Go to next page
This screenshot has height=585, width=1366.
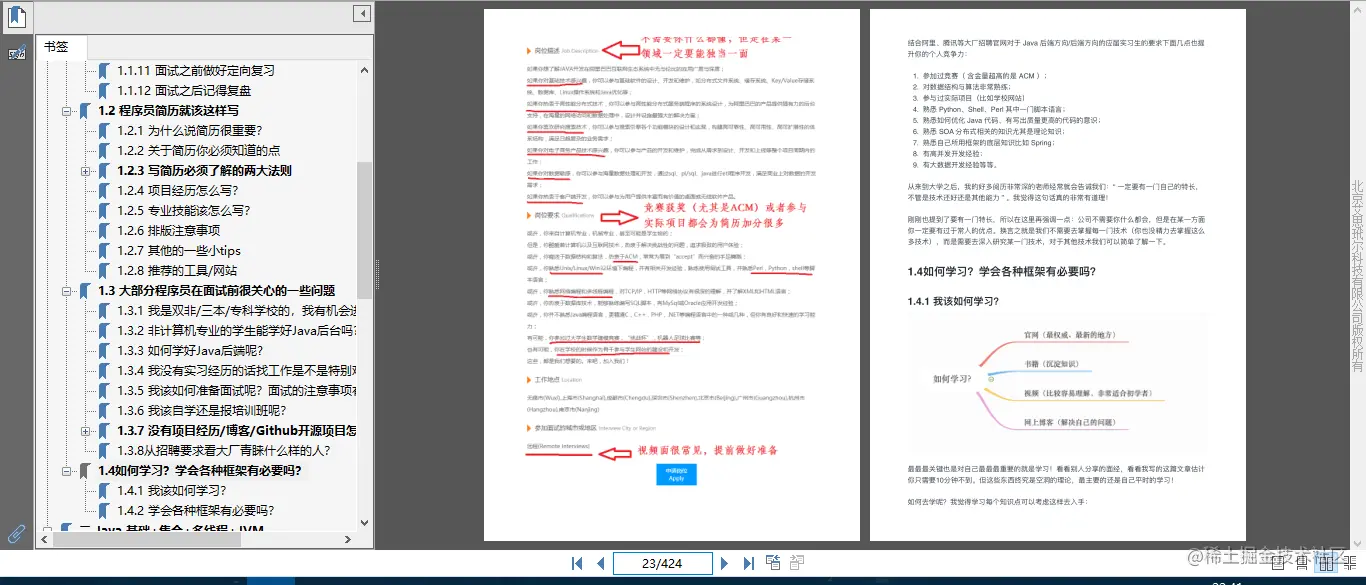coord(725,564)
